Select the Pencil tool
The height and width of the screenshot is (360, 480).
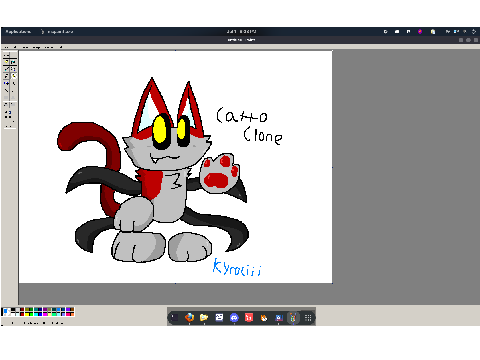[6, 76]
